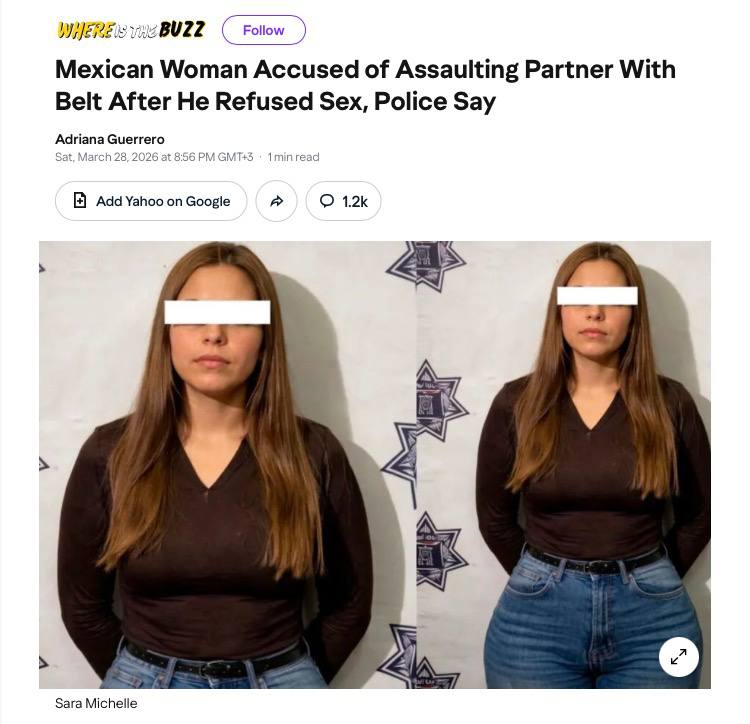Click the share arrow icon

[x=276, y=201]
